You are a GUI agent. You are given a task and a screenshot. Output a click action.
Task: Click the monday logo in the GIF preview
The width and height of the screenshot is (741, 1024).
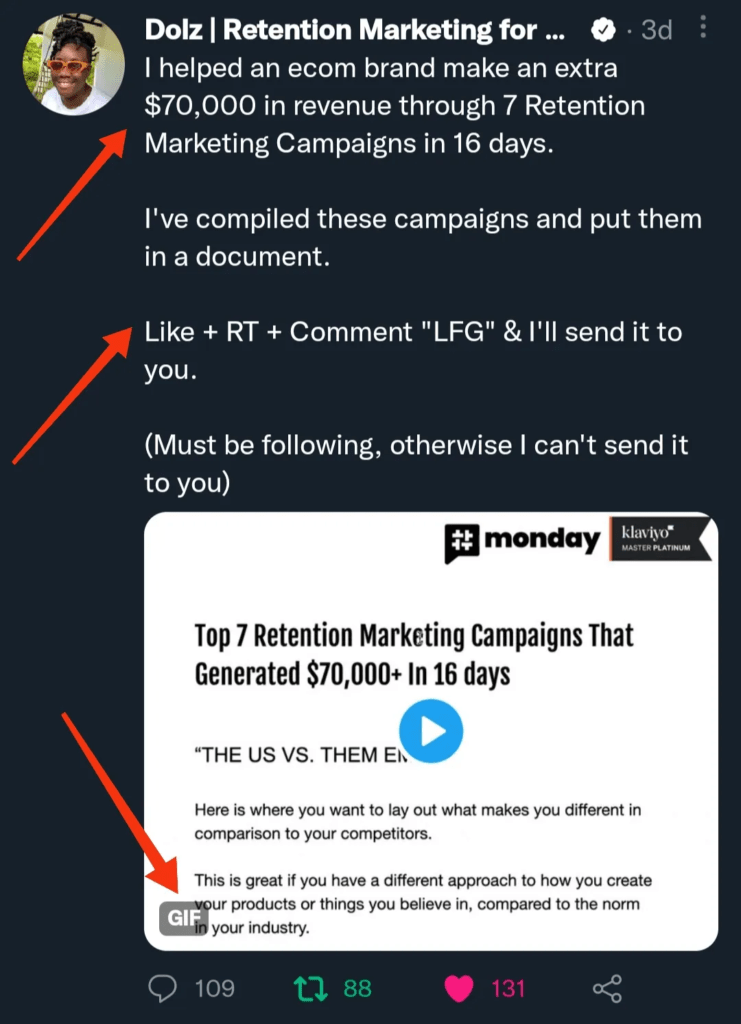pyautogui.click(x=521, y=541)
